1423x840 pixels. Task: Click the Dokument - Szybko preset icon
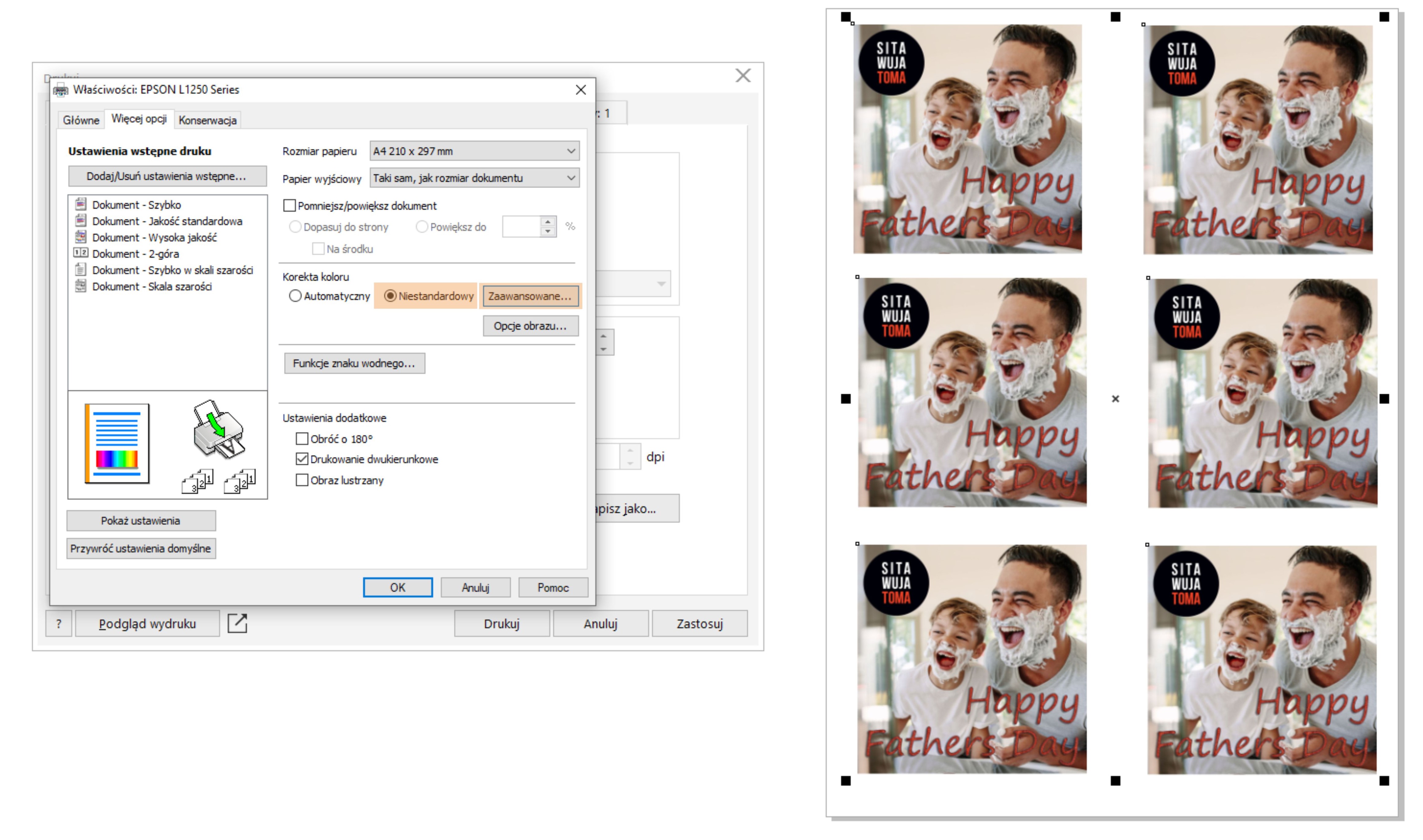coord(81,204)
